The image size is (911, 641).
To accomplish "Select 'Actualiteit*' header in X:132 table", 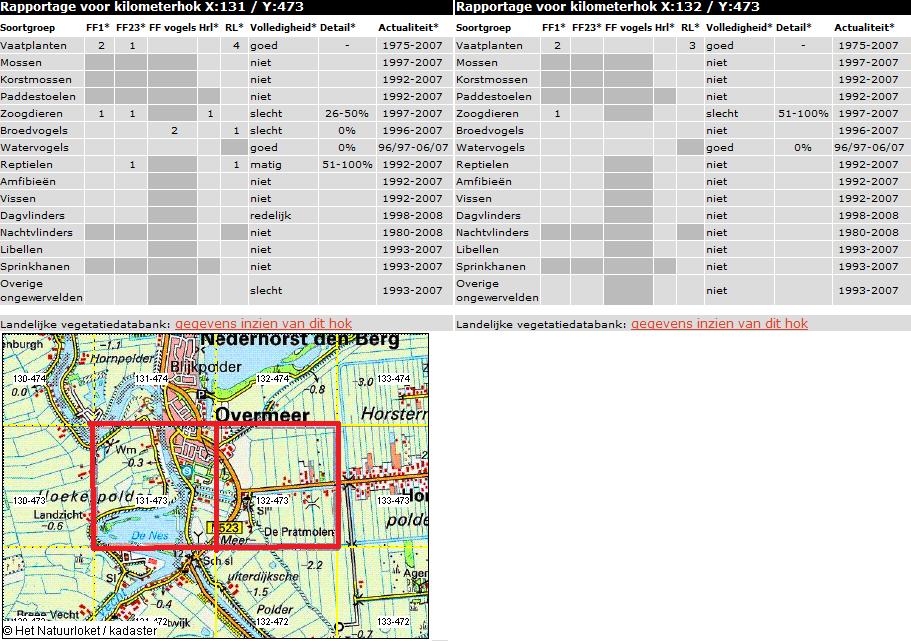I will click(865, 28).
